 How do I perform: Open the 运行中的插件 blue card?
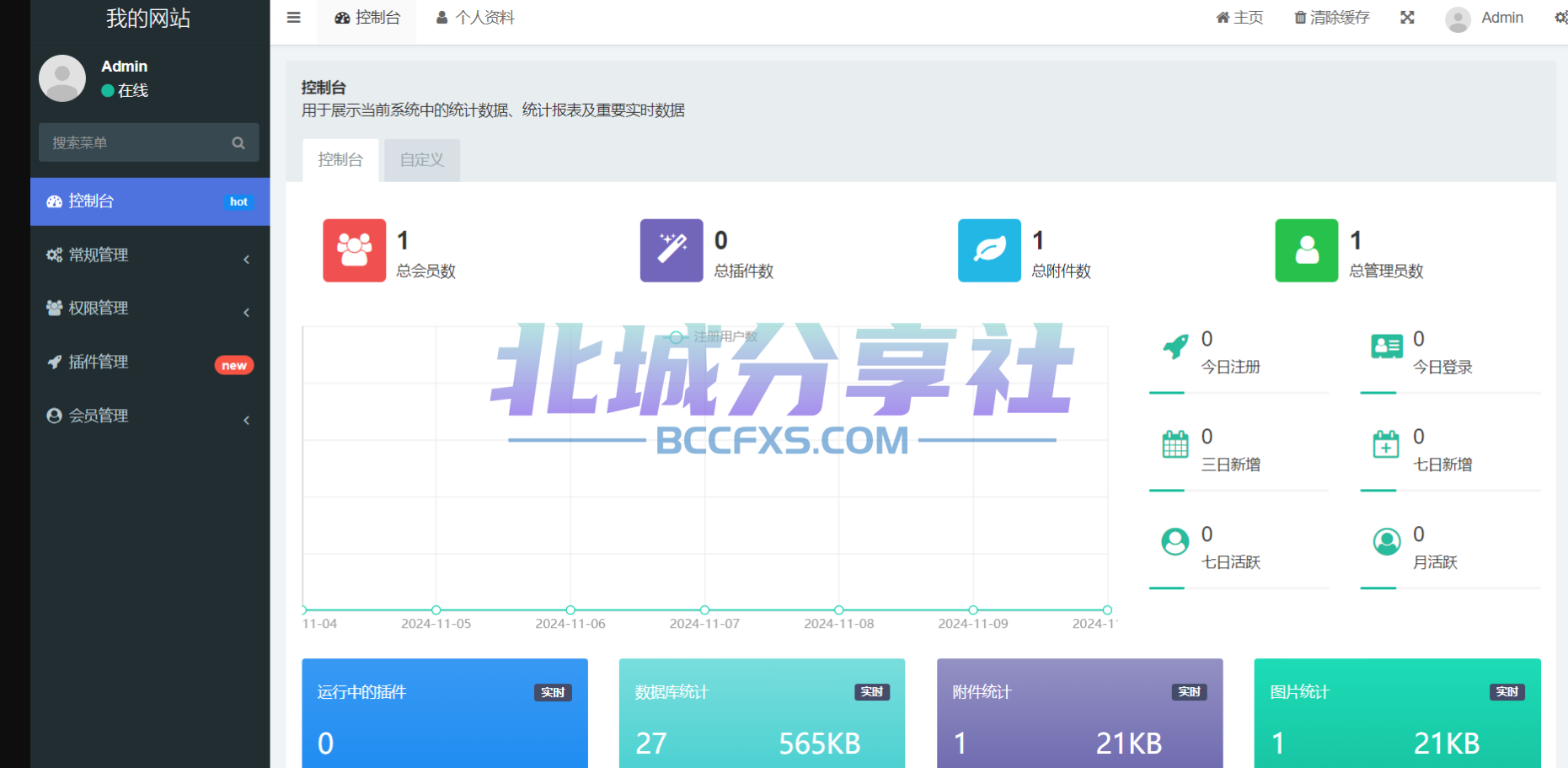pos(445,713)
